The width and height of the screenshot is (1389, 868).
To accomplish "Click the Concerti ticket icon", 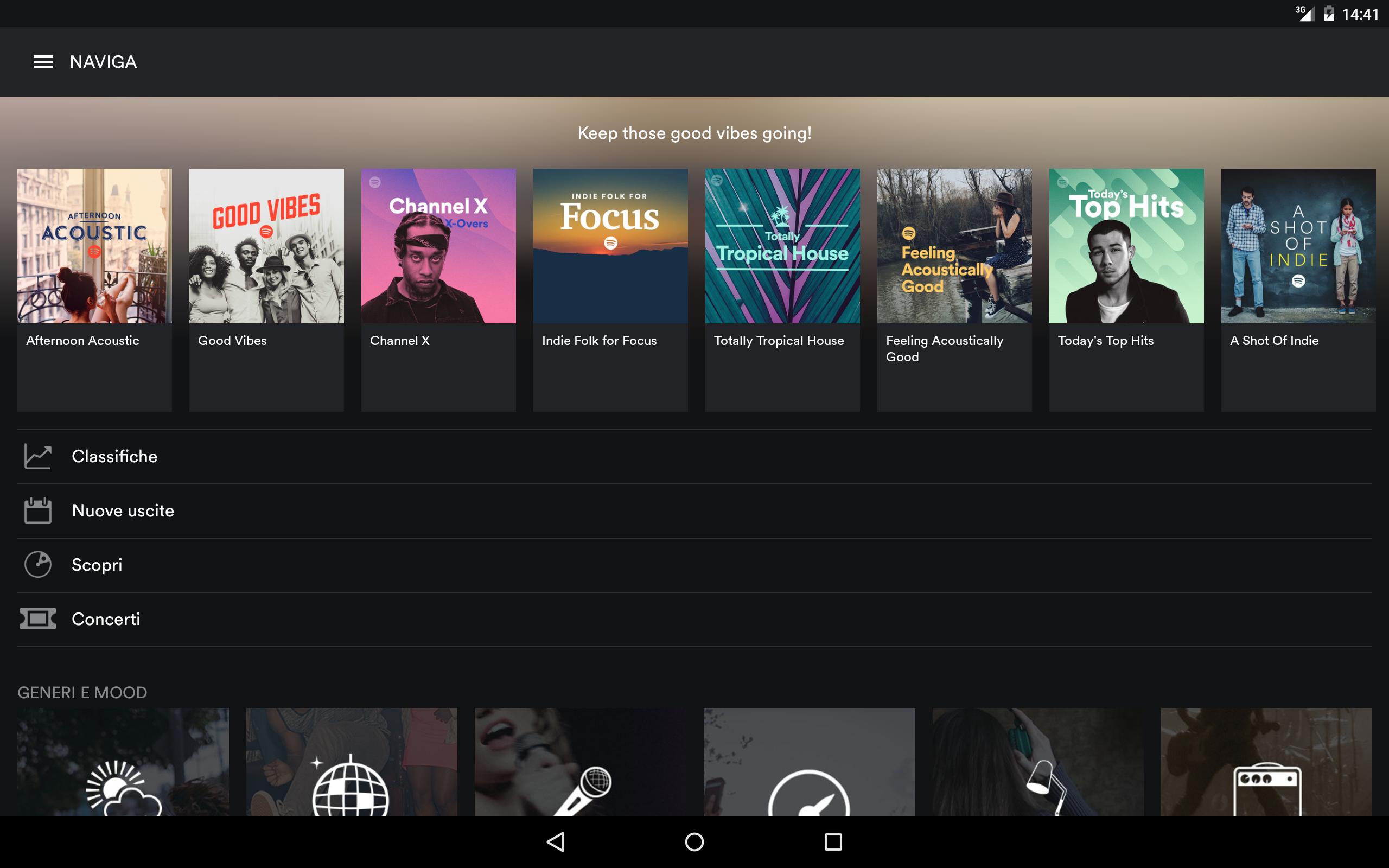I will coord(38,619).
